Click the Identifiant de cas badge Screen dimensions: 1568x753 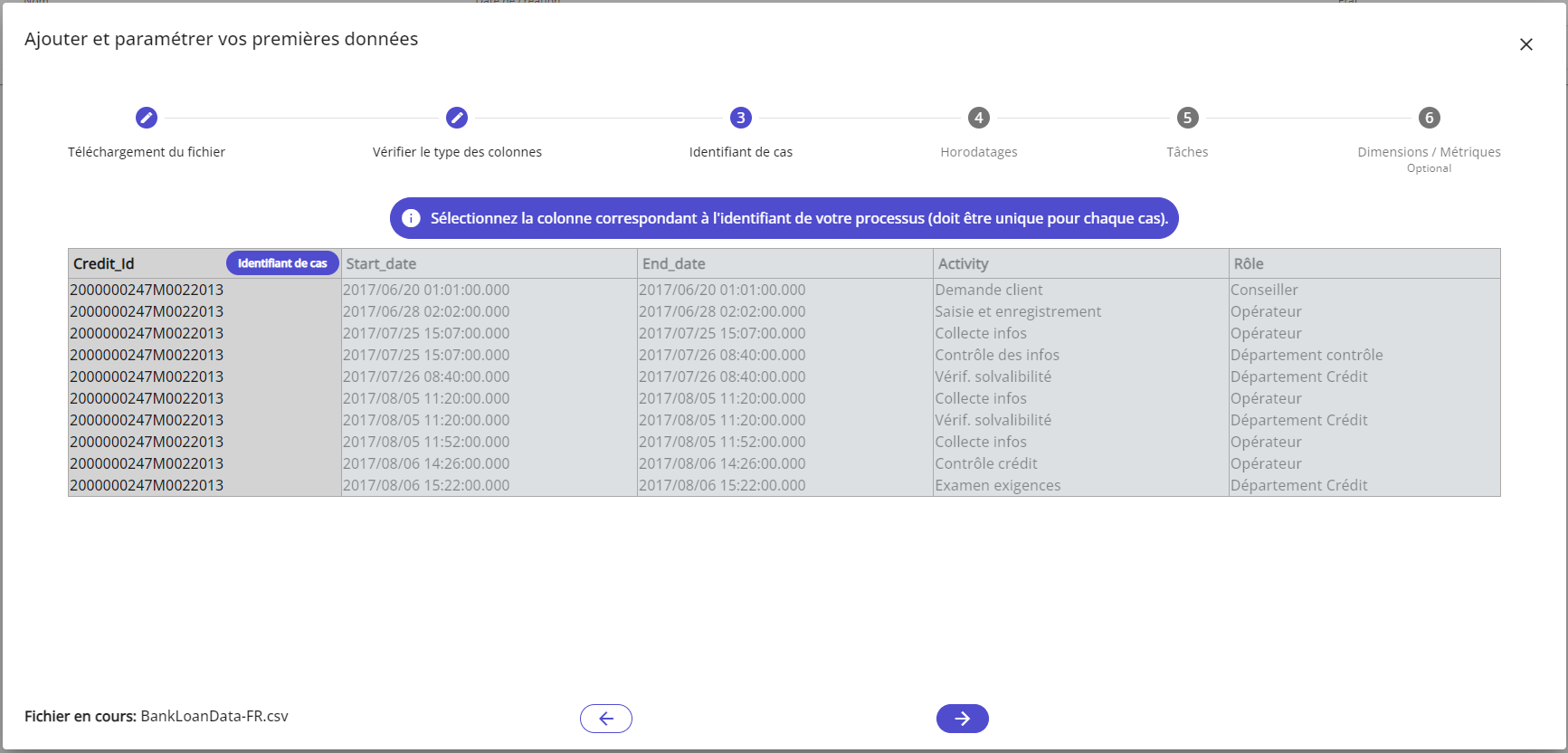coord(282,263)
